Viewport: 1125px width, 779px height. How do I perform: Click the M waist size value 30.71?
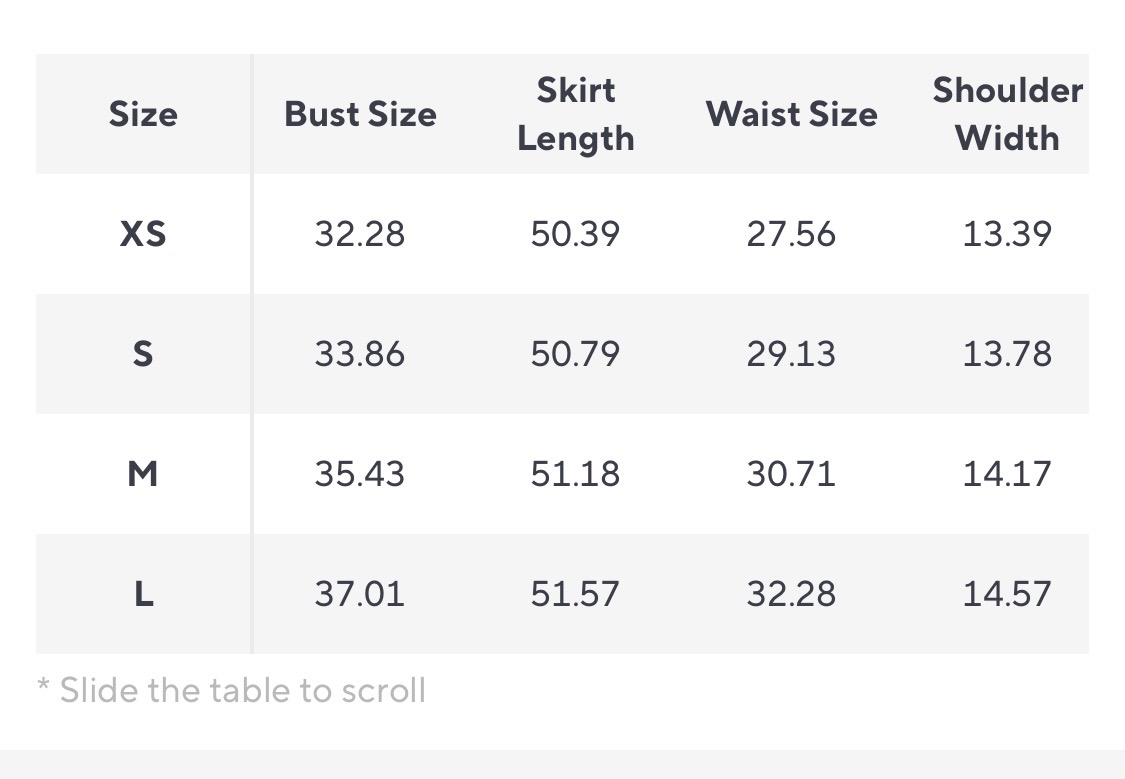791,474
